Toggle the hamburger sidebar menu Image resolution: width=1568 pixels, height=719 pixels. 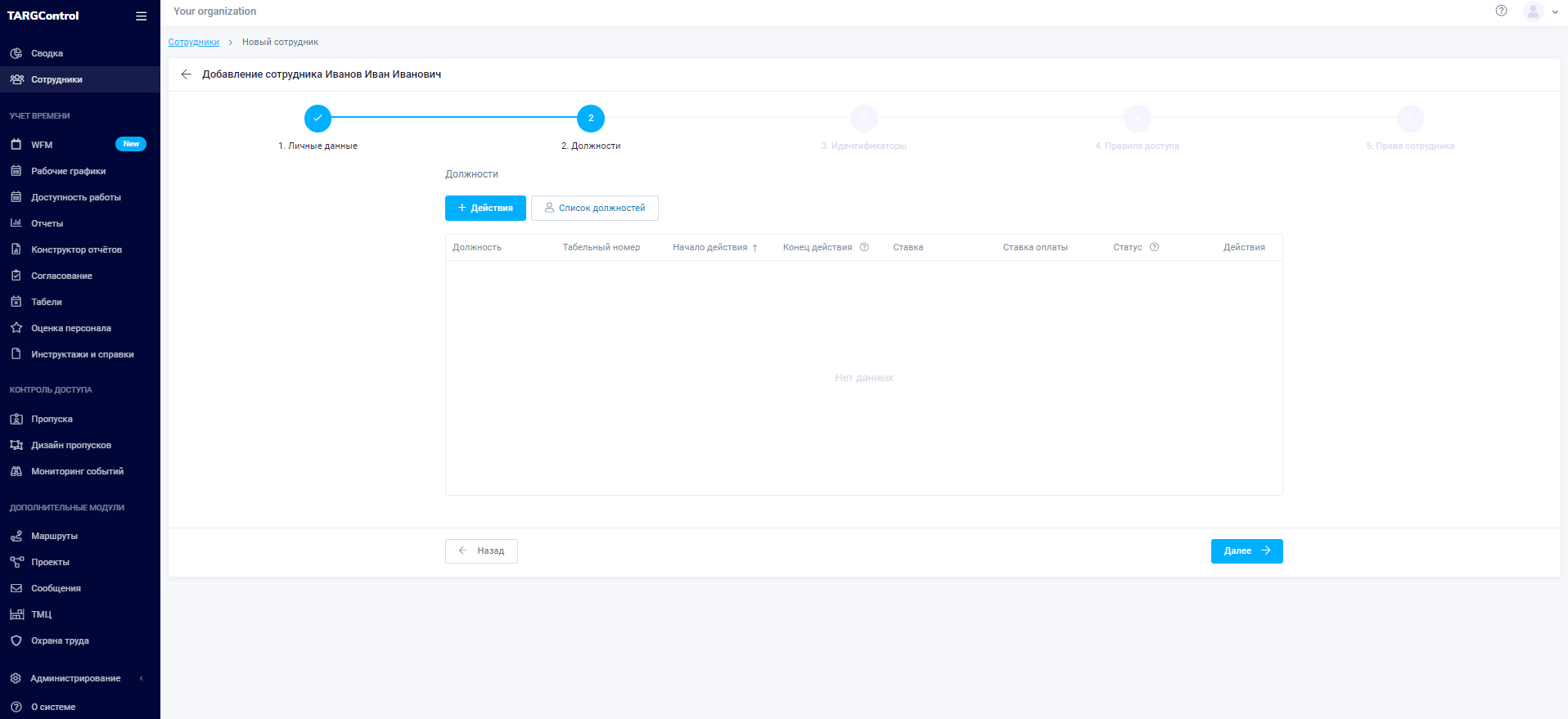click(142, 16)
